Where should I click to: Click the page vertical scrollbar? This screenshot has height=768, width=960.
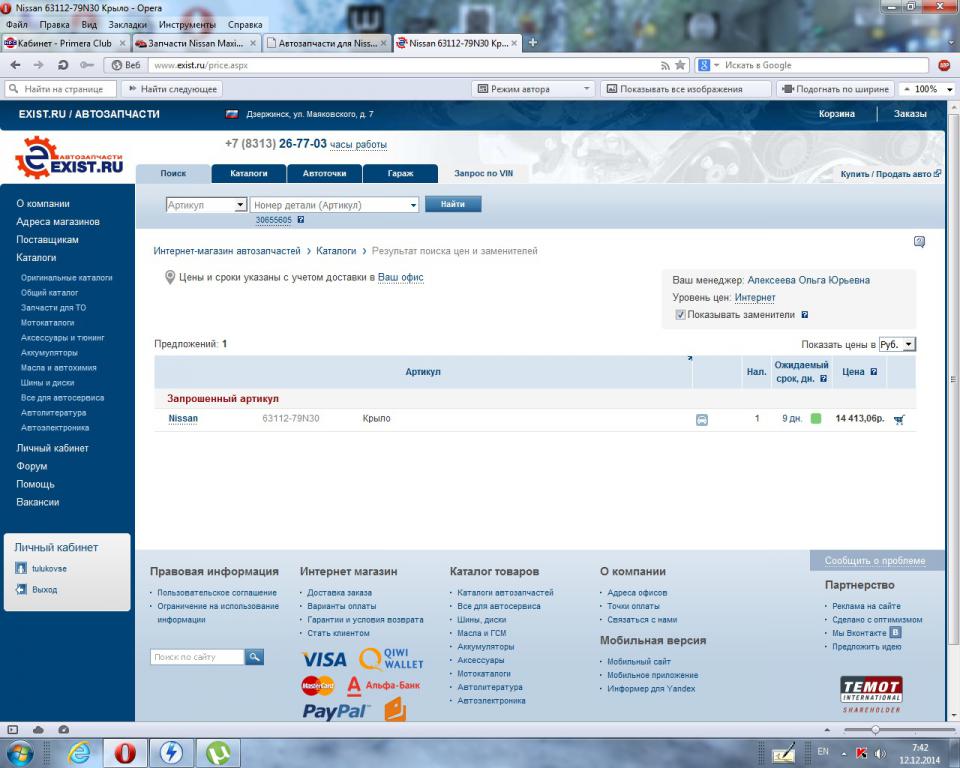953,380
